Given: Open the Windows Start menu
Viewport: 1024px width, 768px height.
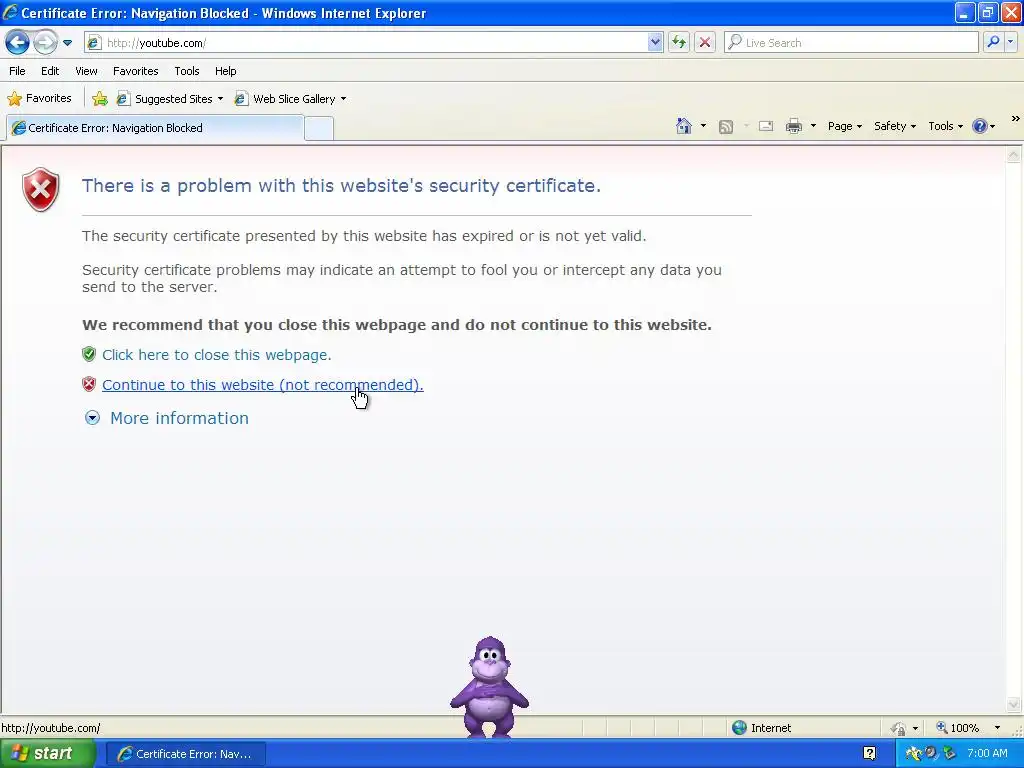Looking at the screenshot, I should point(48,754).
